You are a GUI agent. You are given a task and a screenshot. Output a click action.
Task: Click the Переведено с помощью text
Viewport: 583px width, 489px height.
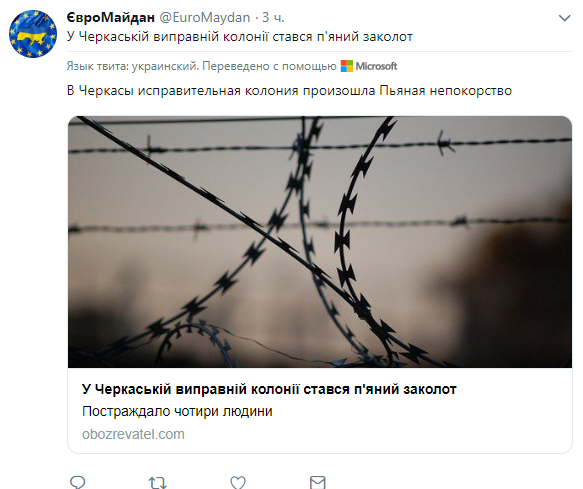point(269,66)
